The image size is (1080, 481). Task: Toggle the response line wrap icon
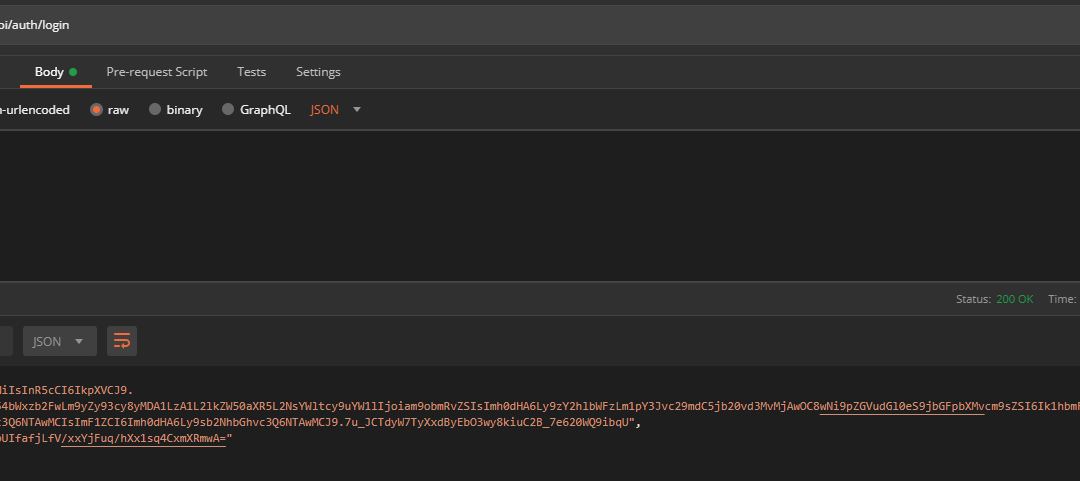[122, 341]
